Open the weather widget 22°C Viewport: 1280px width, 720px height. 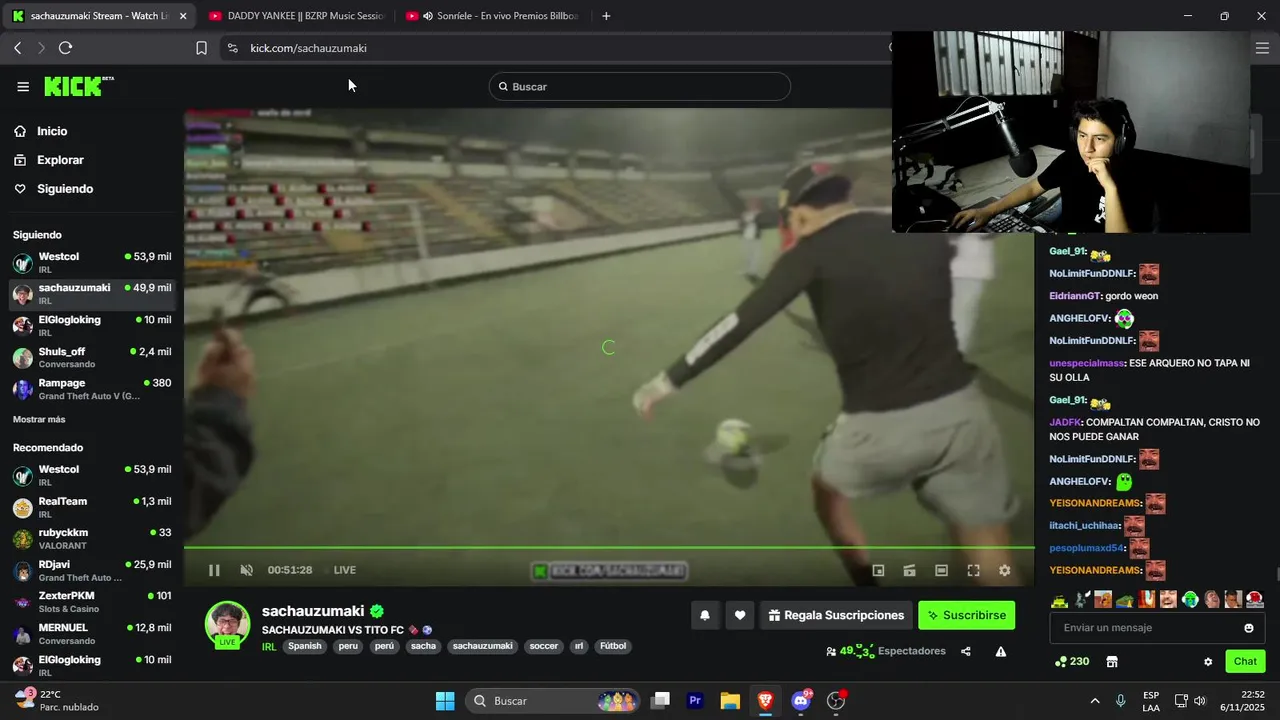(58, 700)
